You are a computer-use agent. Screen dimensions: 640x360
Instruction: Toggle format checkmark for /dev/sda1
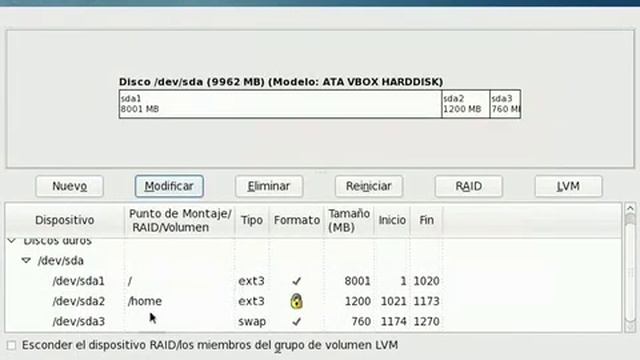[x=296, y=281]
